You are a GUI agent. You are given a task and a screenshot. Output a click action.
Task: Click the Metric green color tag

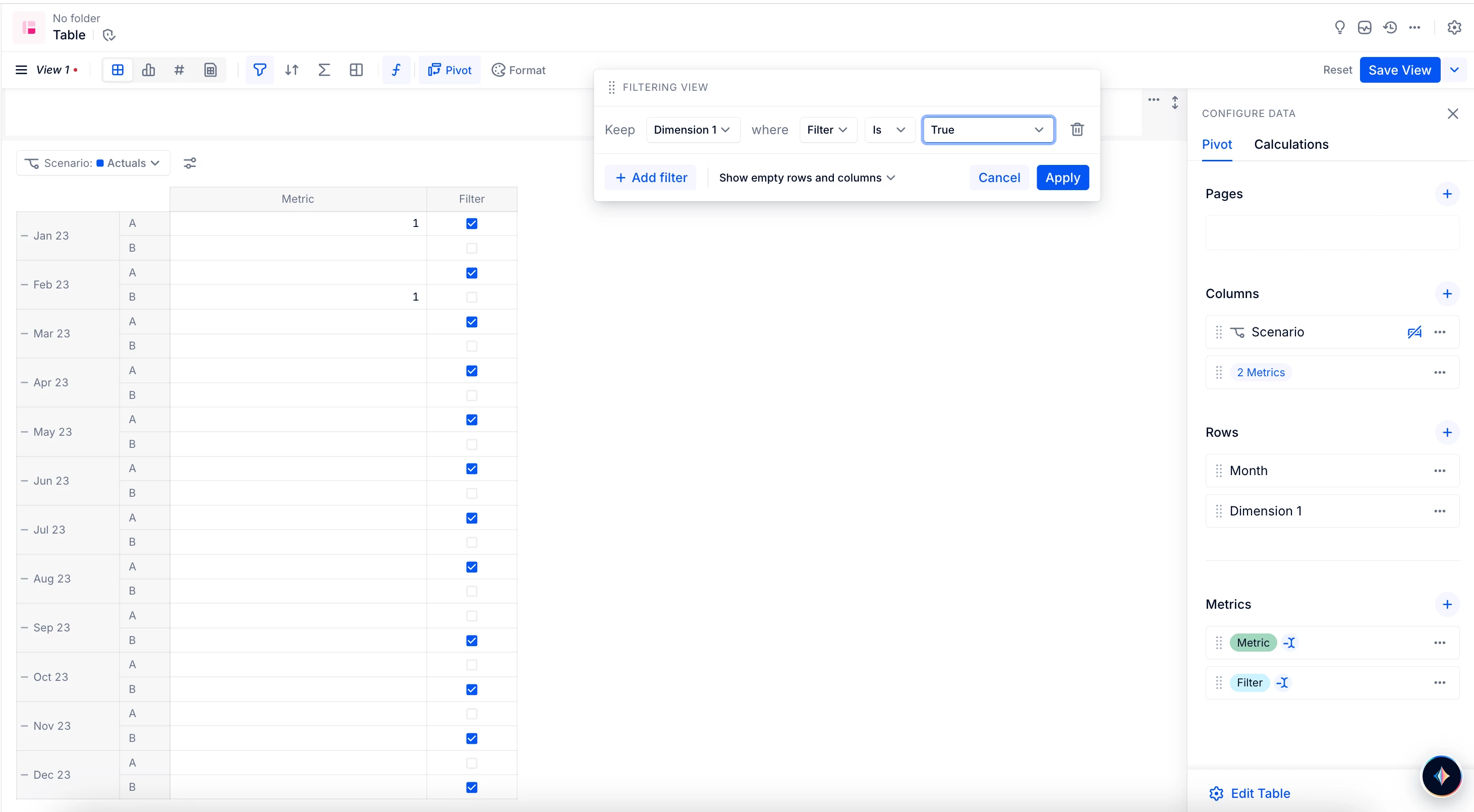coord(1253,643)
